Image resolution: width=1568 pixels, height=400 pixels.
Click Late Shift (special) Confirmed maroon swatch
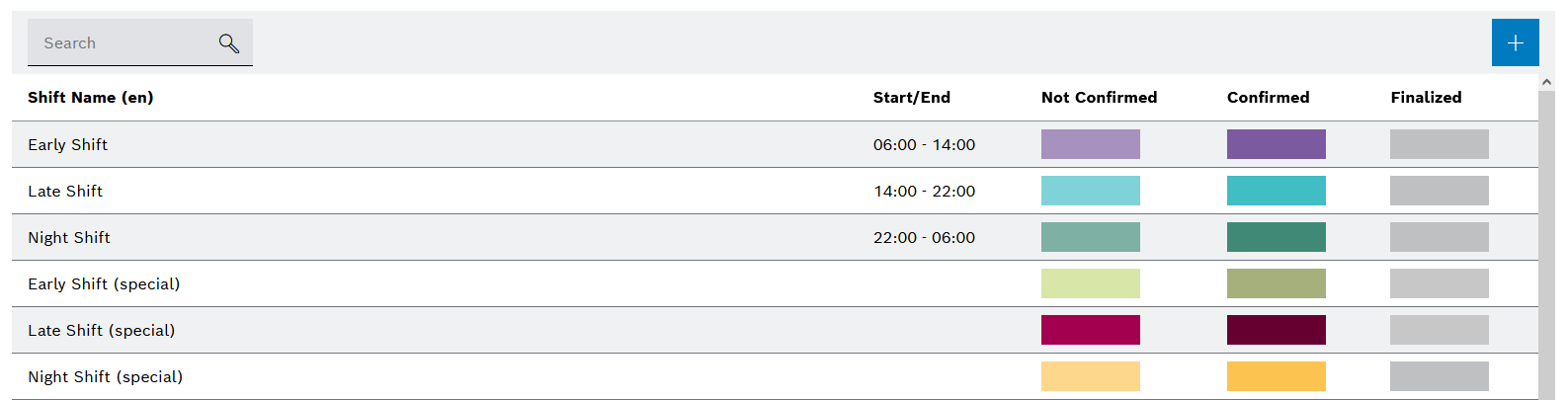[x=1276, y=330]
